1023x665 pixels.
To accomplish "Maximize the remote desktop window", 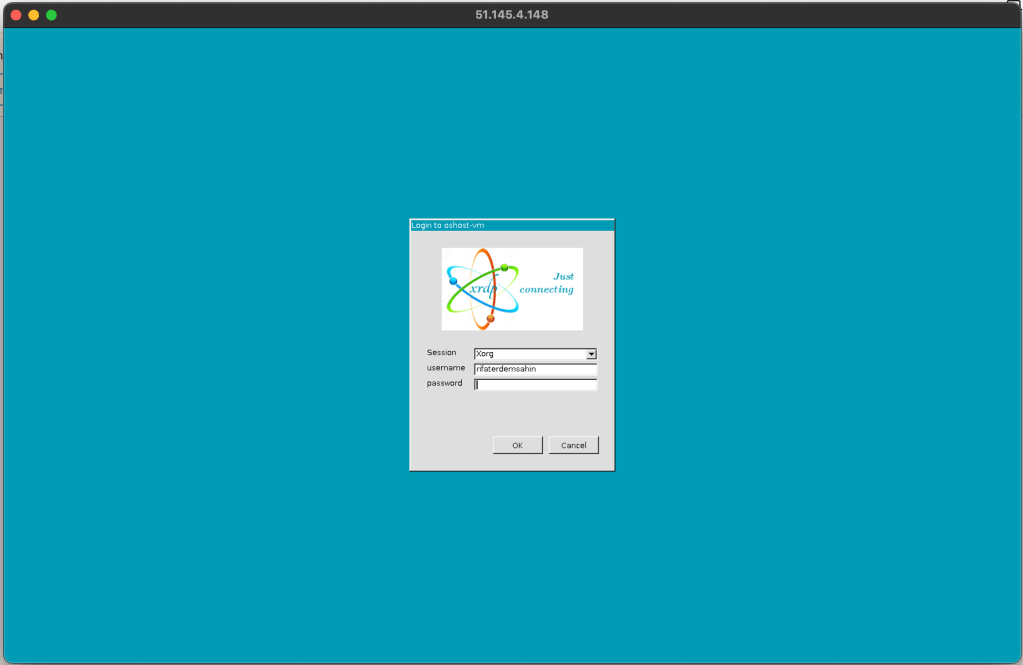I will coord(52,15).
